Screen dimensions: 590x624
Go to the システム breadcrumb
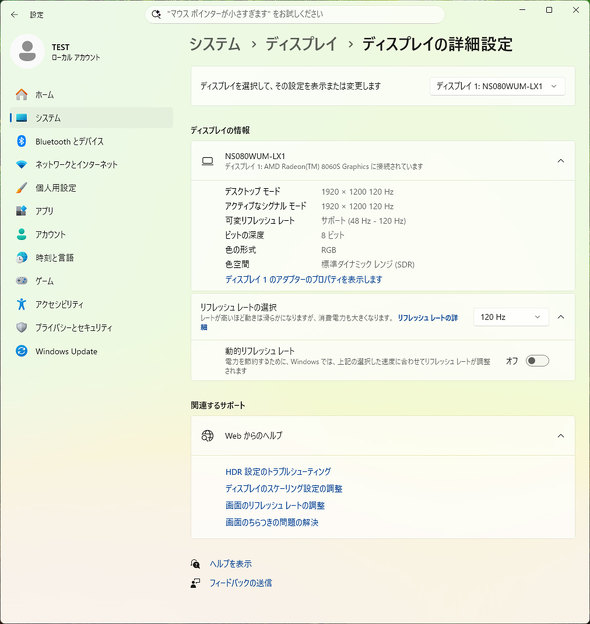[x=215, y=44]
